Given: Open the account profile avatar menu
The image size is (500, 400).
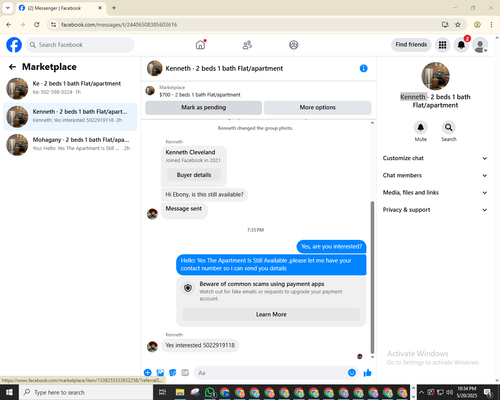Looking at the screenshot, I should click(x=480, y=45).
